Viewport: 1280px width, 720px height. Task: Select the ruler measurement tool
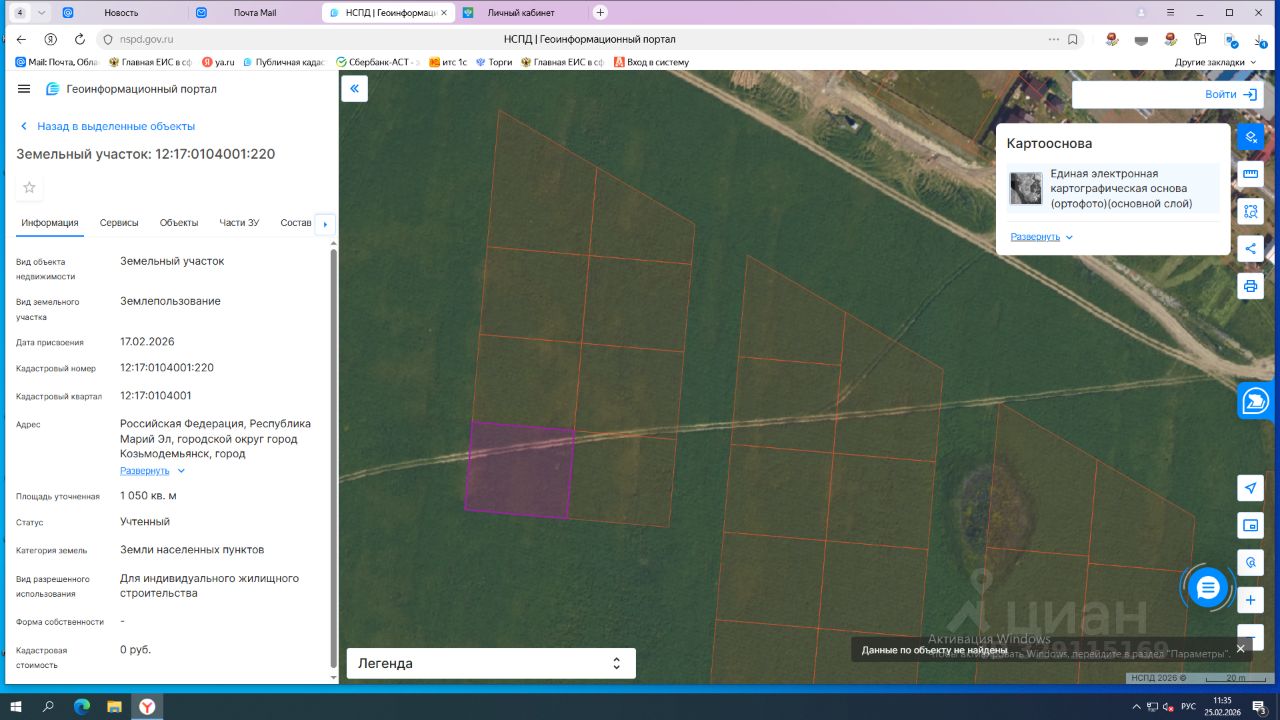pos(1250,174)
